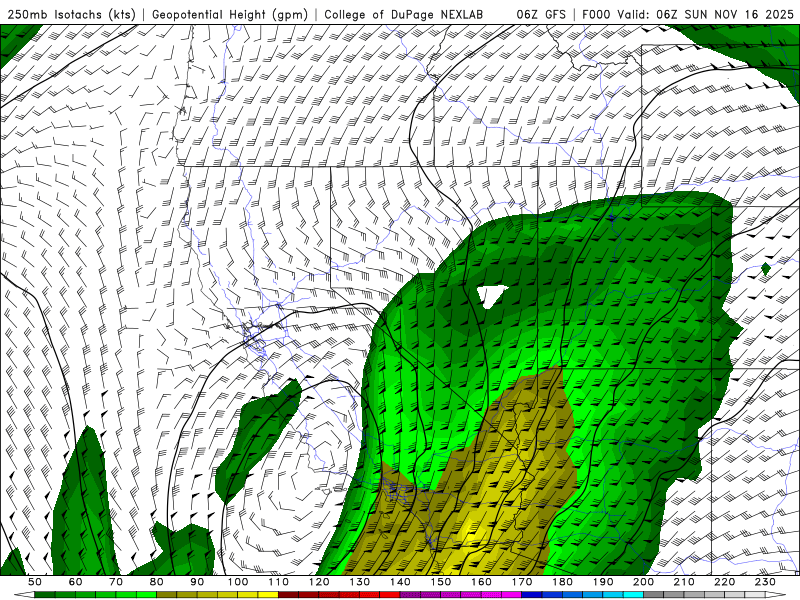The image size is (800, 600).
Task: Click the 170 label on the color scale
Action: (522, 582)
